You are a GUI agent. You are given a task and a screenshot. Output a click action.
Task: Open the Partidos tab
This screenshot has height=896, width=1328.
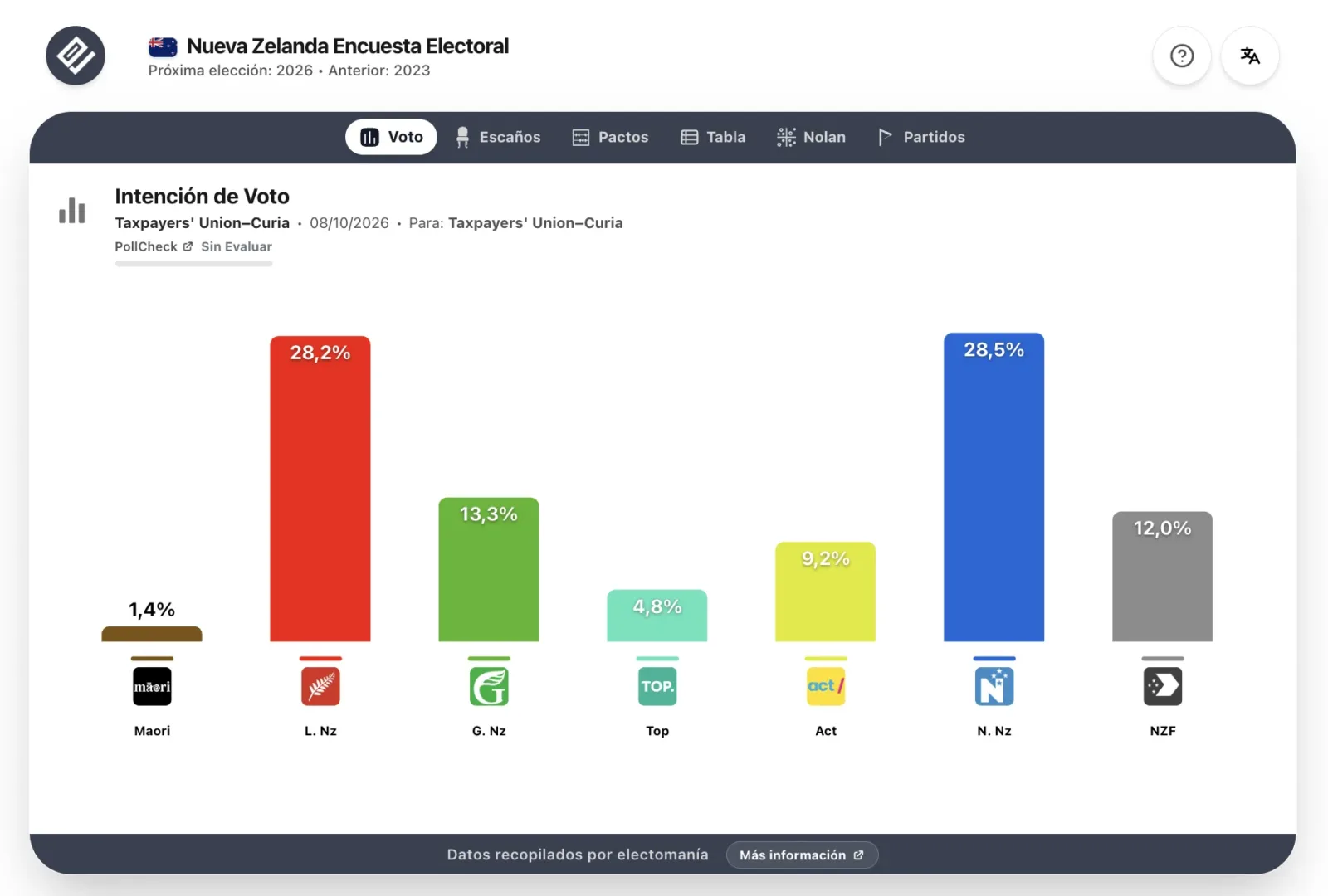coord(921,137)
